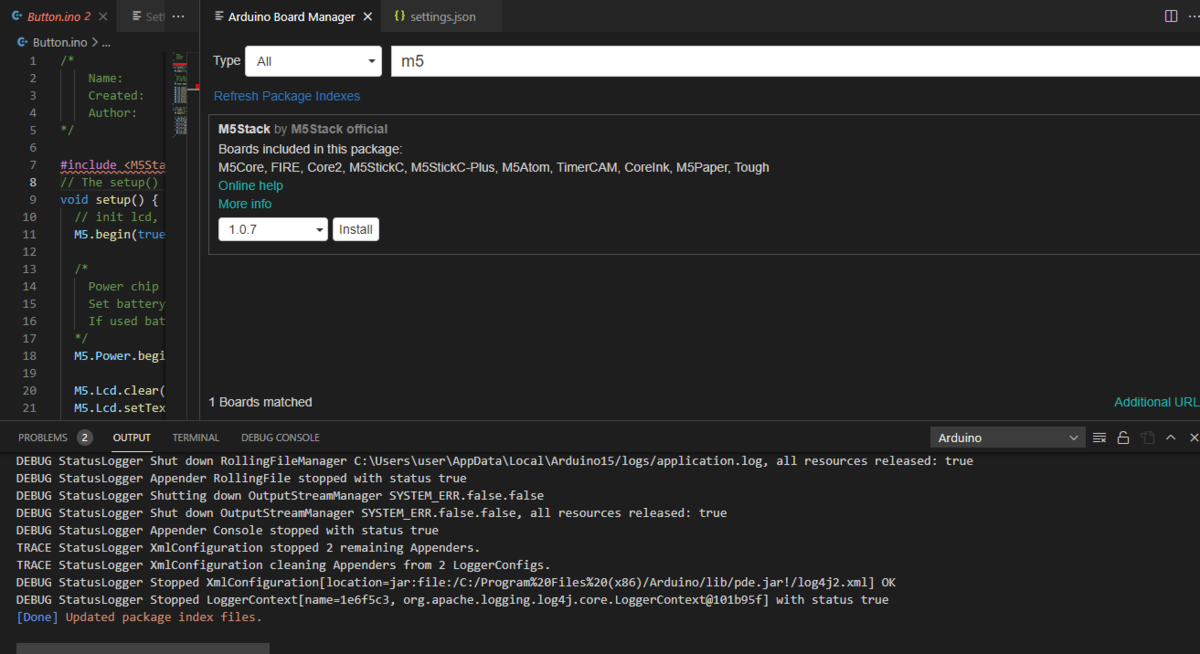Image resolution: width=1200 pixels, height=654 pixels.
Task: Click the M5Stack More info link
Action: click(245, 204)
